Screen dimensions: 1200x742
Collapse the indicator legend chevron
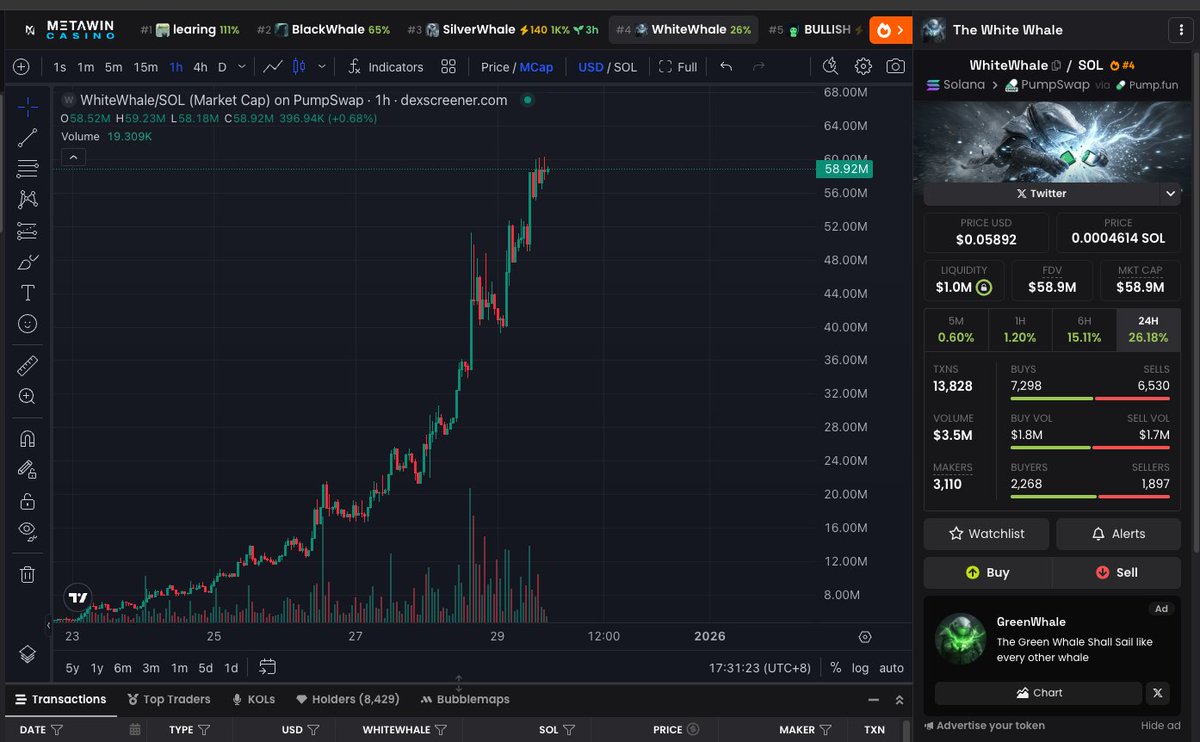73,157
